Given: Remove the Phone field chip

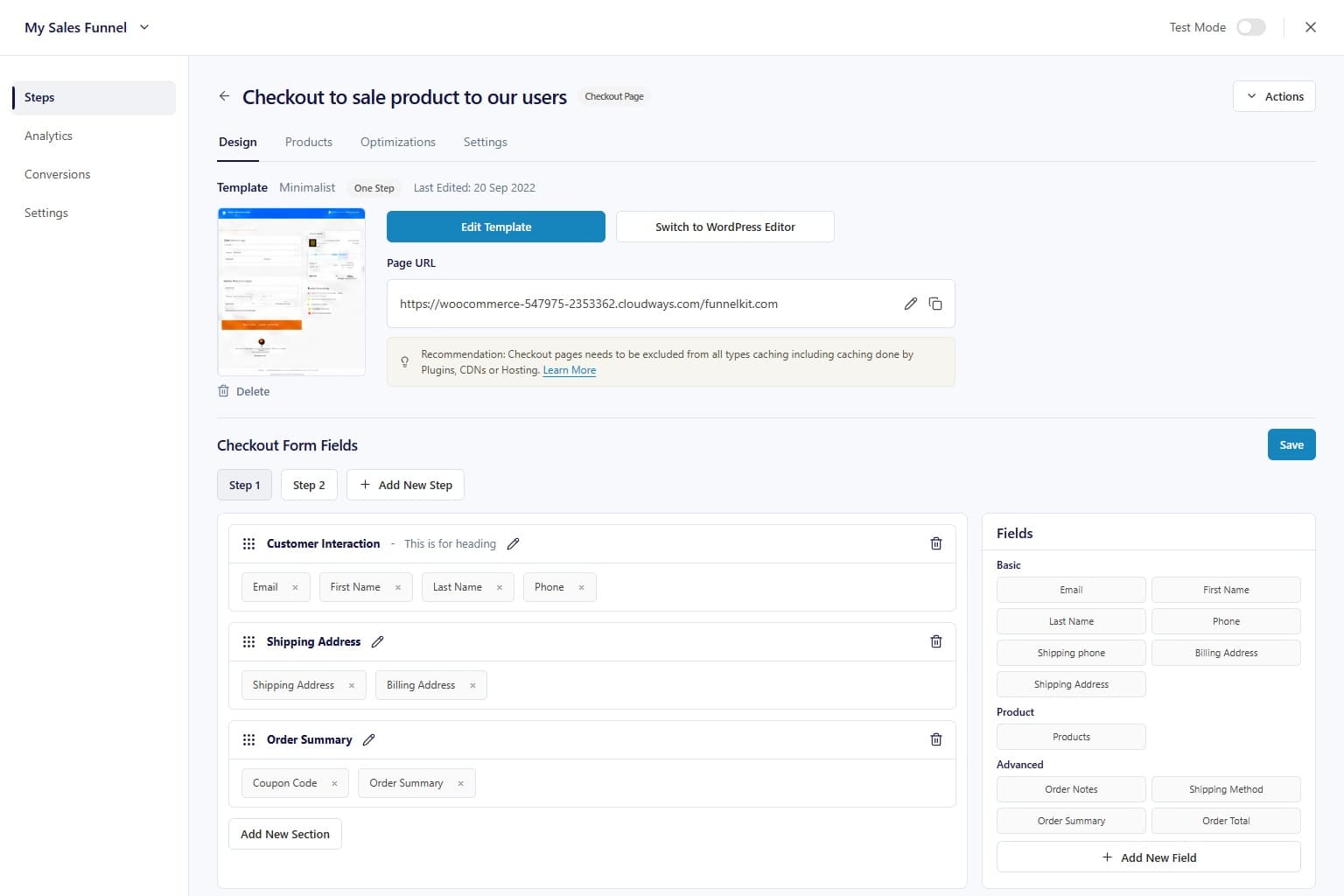Looking at the screenshot, I should point(581,588).
